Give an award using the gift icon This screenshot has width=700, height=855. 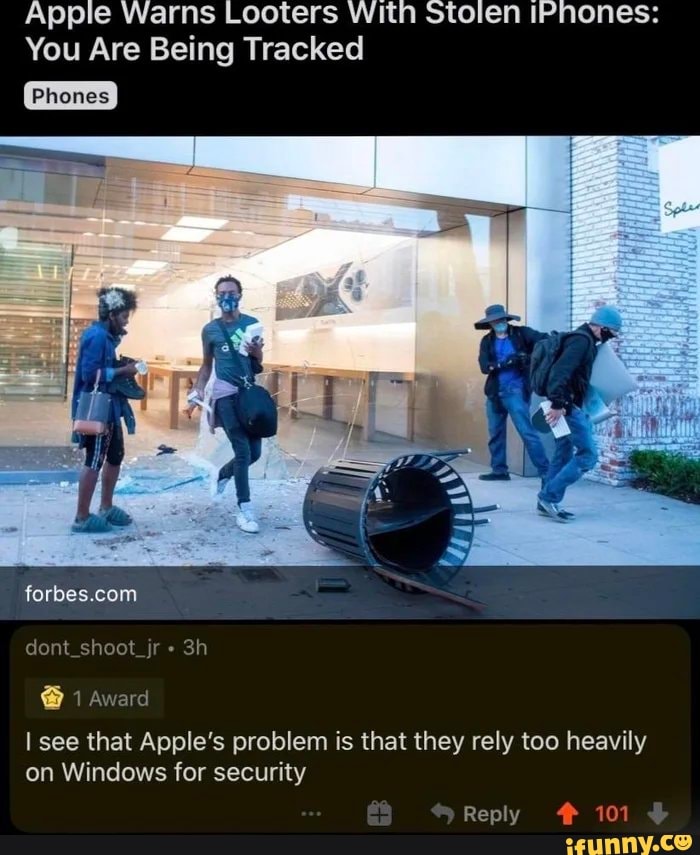(x=379, y=814)
